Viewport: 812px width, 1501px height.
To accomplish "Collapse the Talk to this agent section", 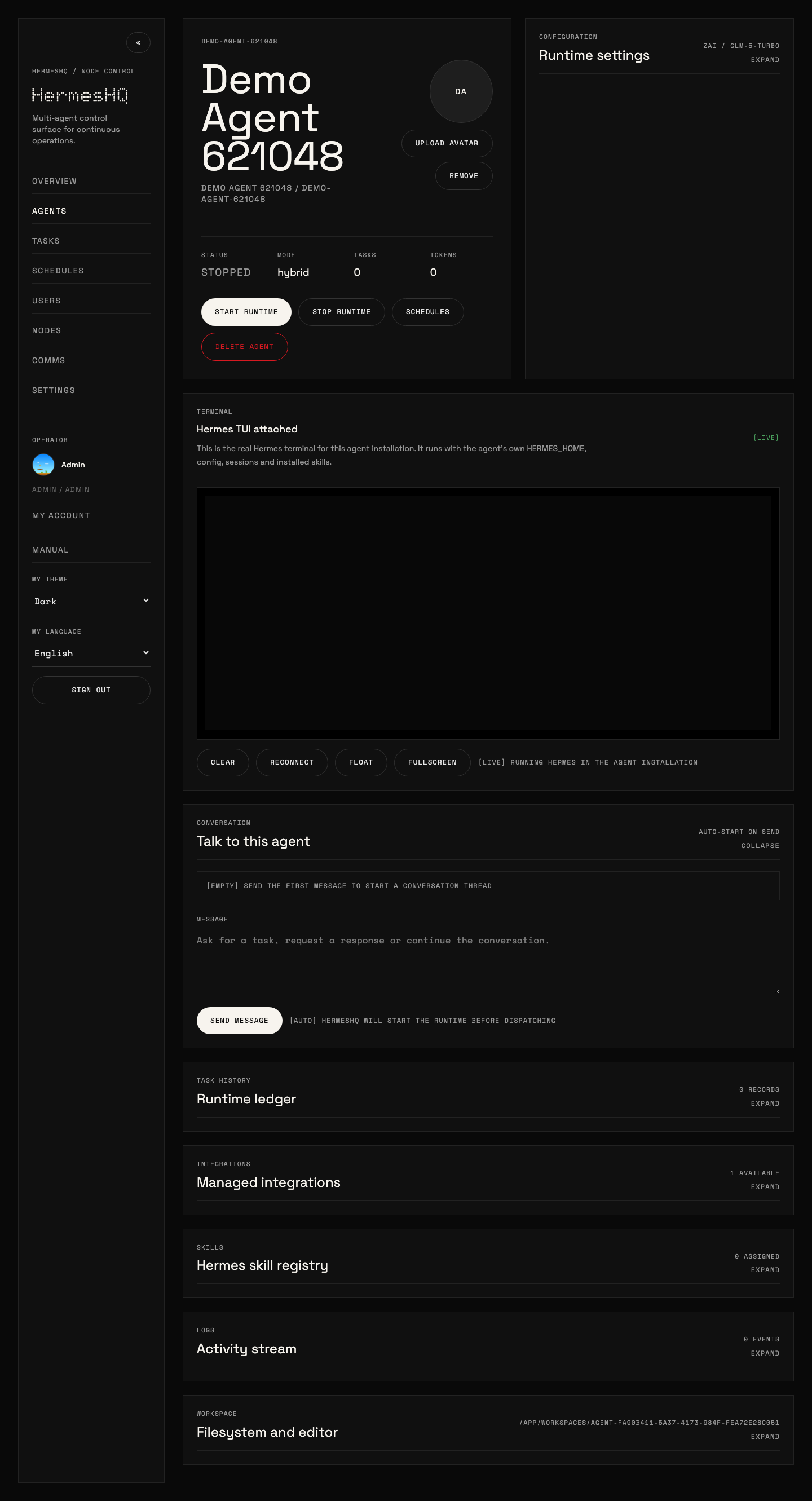I will tap(760, 845).
